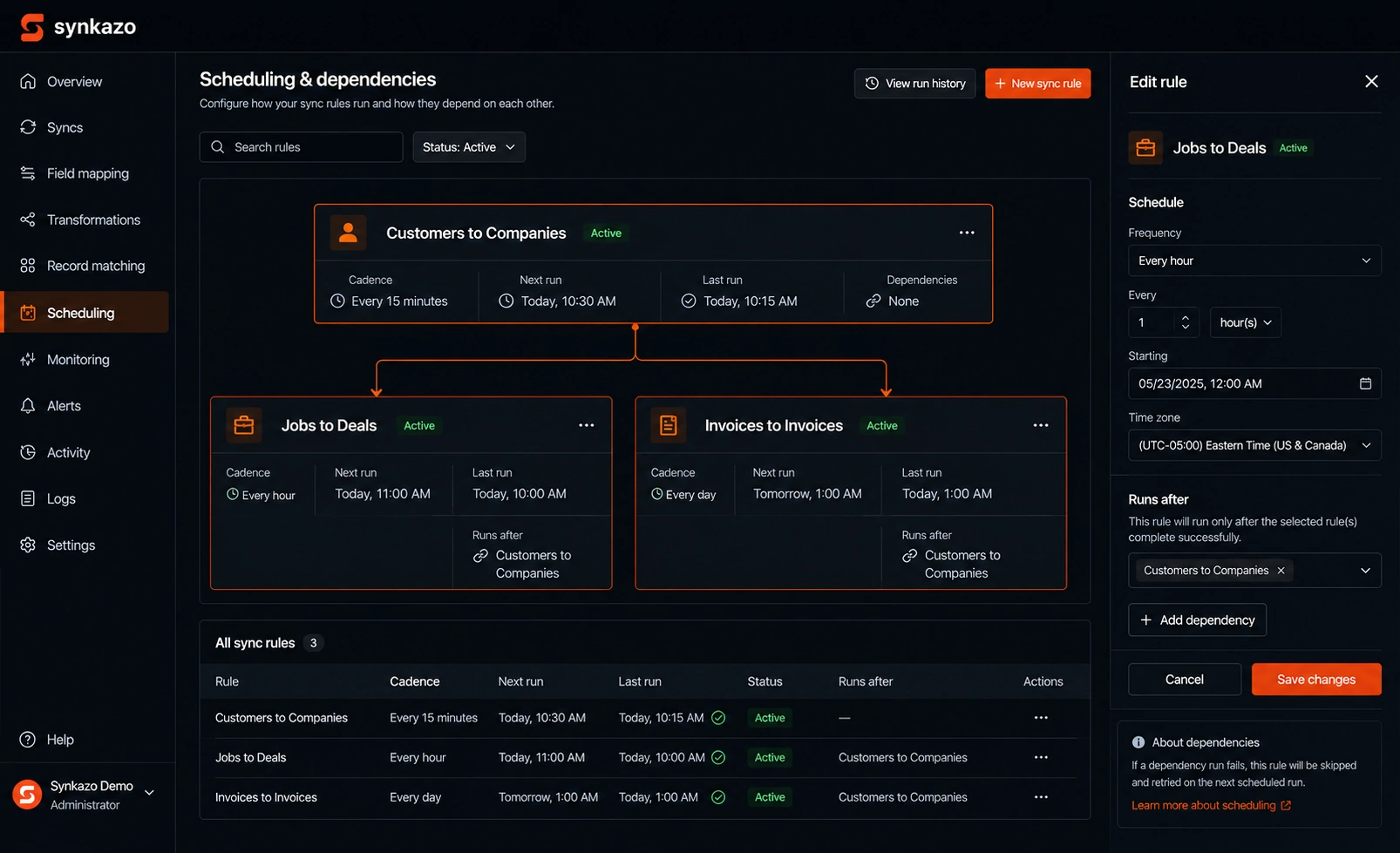Viewport: 1400px width, 853px height.
Task: Click the Active badge in Edit rule panel
Action: coord(1293,148)
